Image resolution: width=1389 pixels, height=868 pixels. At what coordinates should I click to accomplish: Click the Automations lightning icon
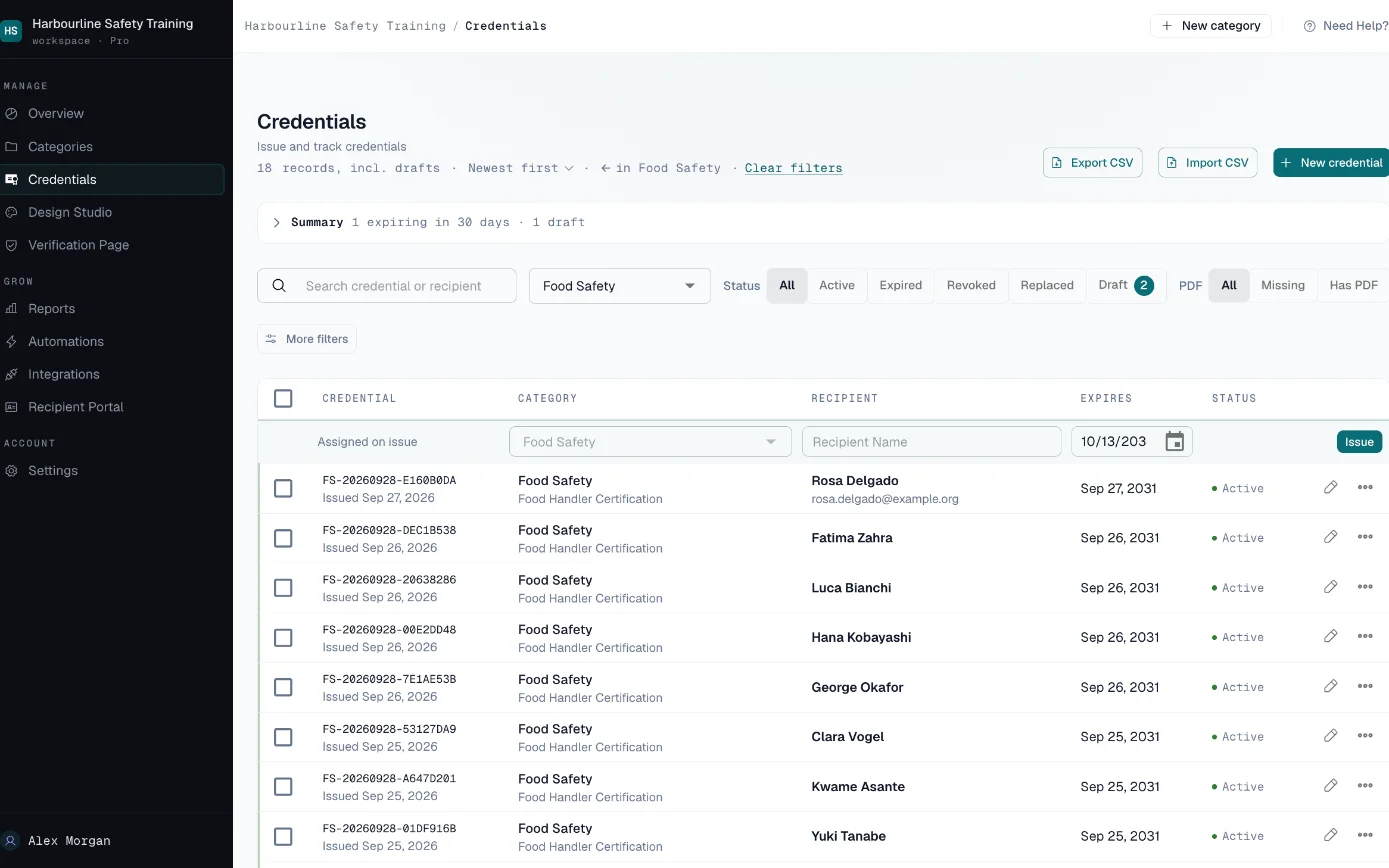[11, 341]
